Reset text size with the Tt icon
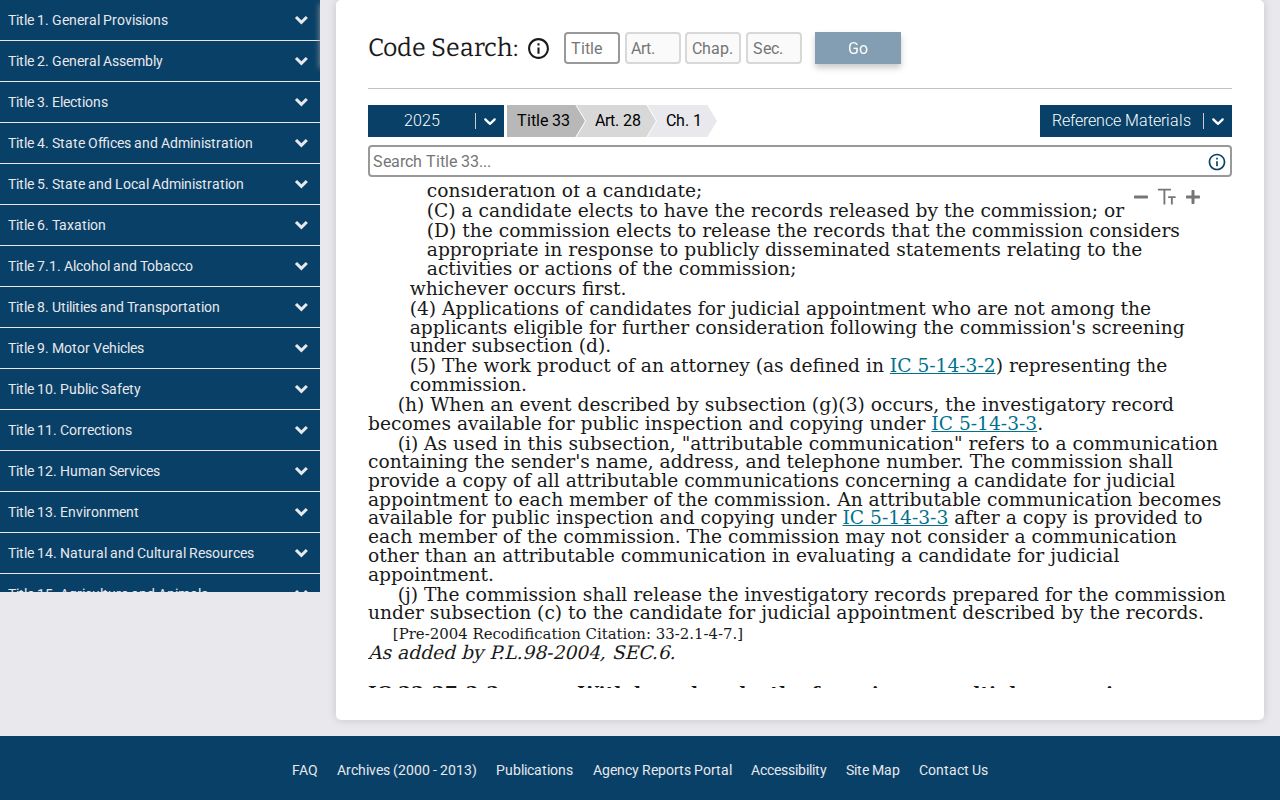 tap(1167, 197)
